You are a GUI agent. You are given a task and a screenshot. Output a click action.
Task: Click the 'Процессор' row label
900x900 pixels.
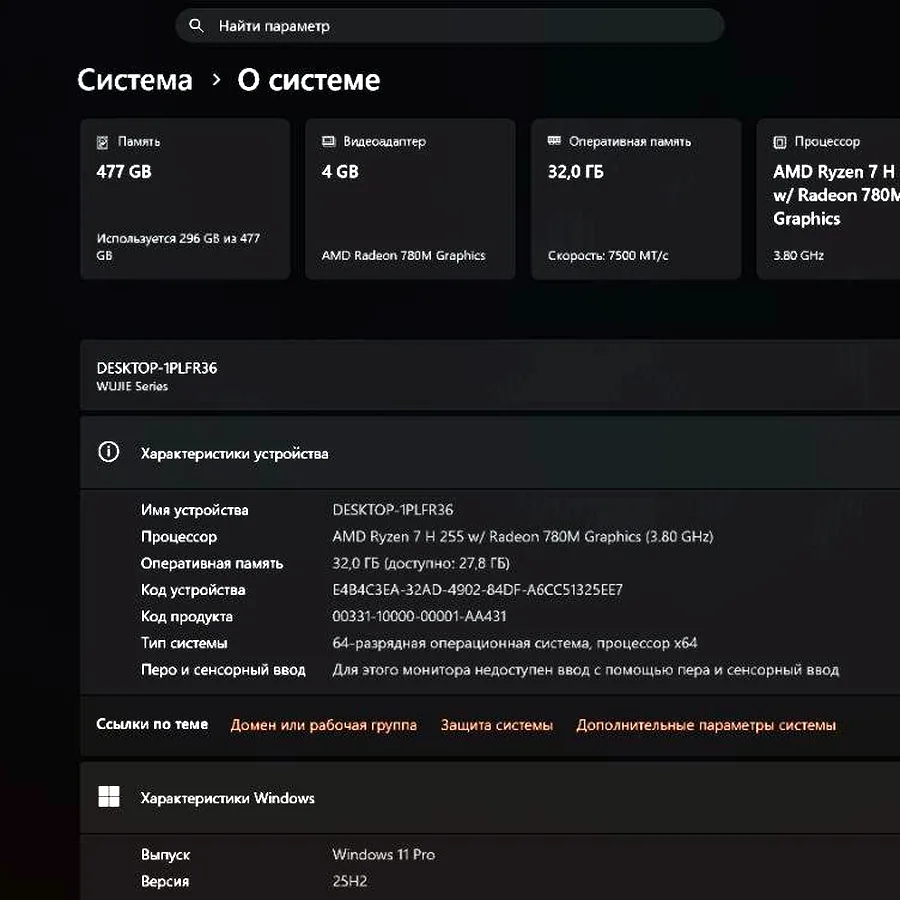[179, 537]
